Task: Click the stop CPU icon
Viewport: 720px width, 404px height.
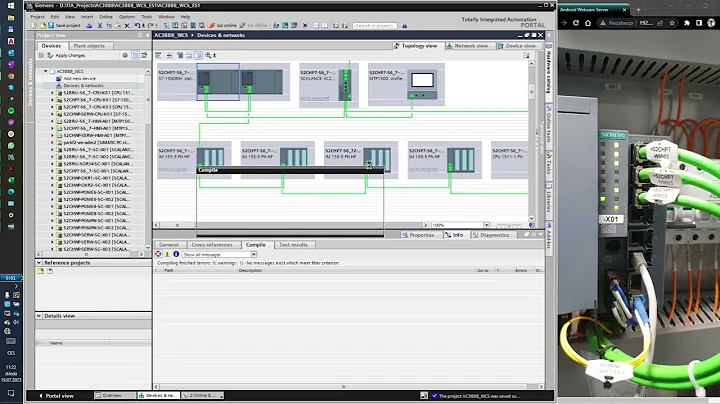Action: (294, 26)
